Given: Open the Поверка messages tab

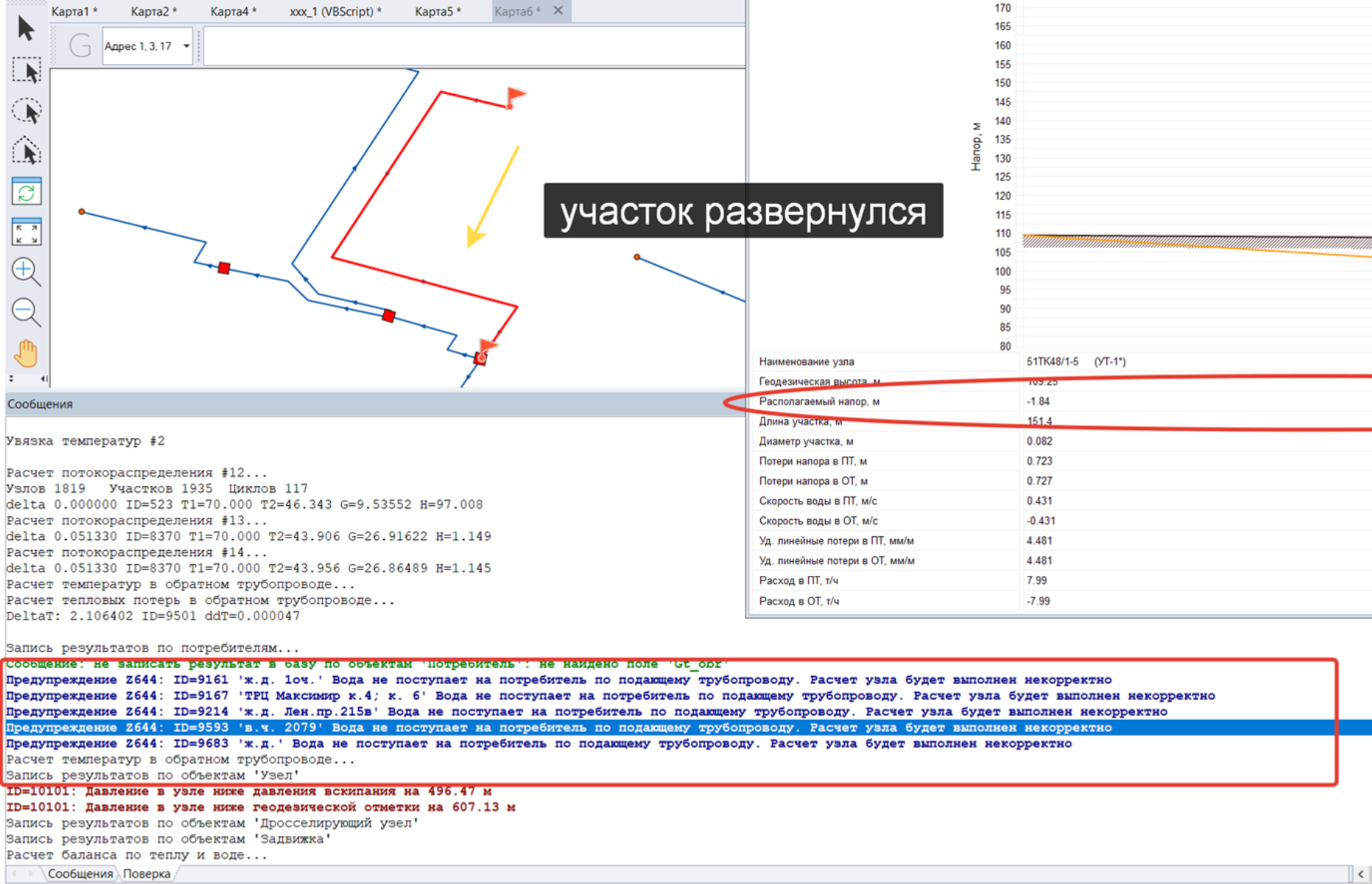Looking at the screenshot, I should tap(147, 874).
